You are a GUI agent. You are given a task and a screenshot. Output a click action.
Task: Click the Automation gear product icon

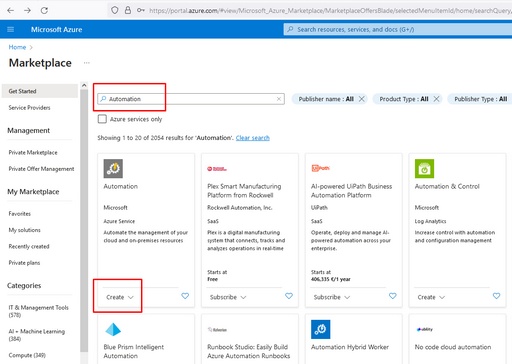pyautogui.click(x=113, y=168)
